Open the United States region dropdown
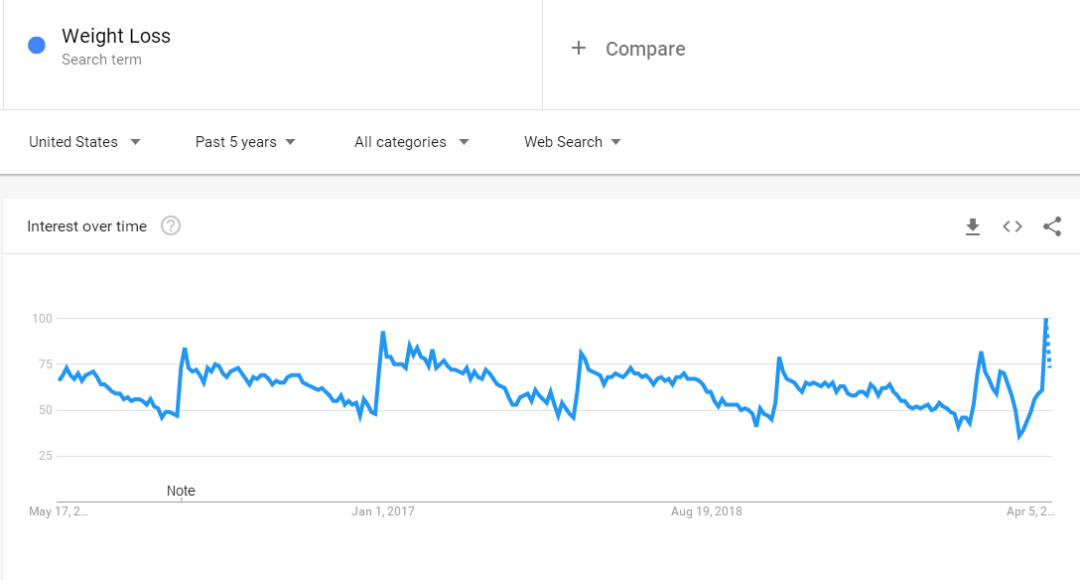 (84, 142)
